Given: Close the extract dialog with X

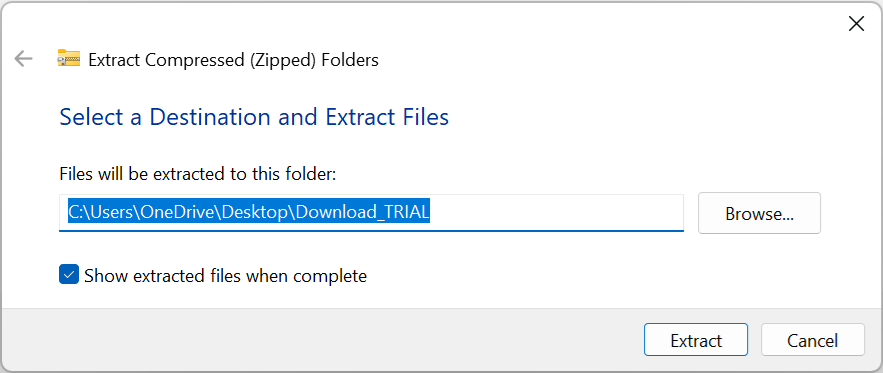Looking at the screenshot, I should (x=856, y=24).
